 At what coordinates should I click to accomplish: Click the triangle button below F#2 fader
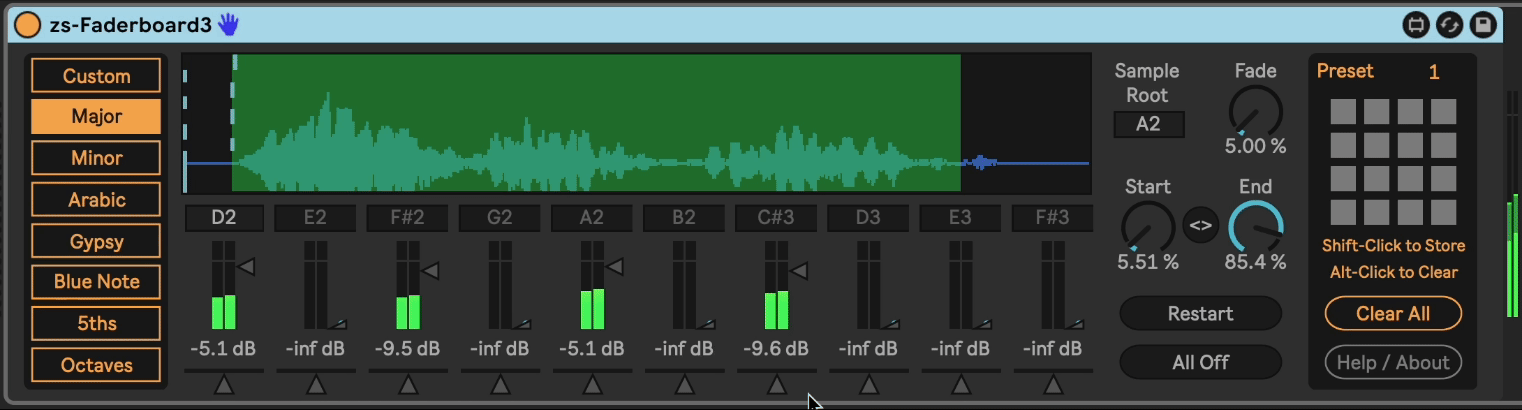pyautogui.click(x=408, y=384)
